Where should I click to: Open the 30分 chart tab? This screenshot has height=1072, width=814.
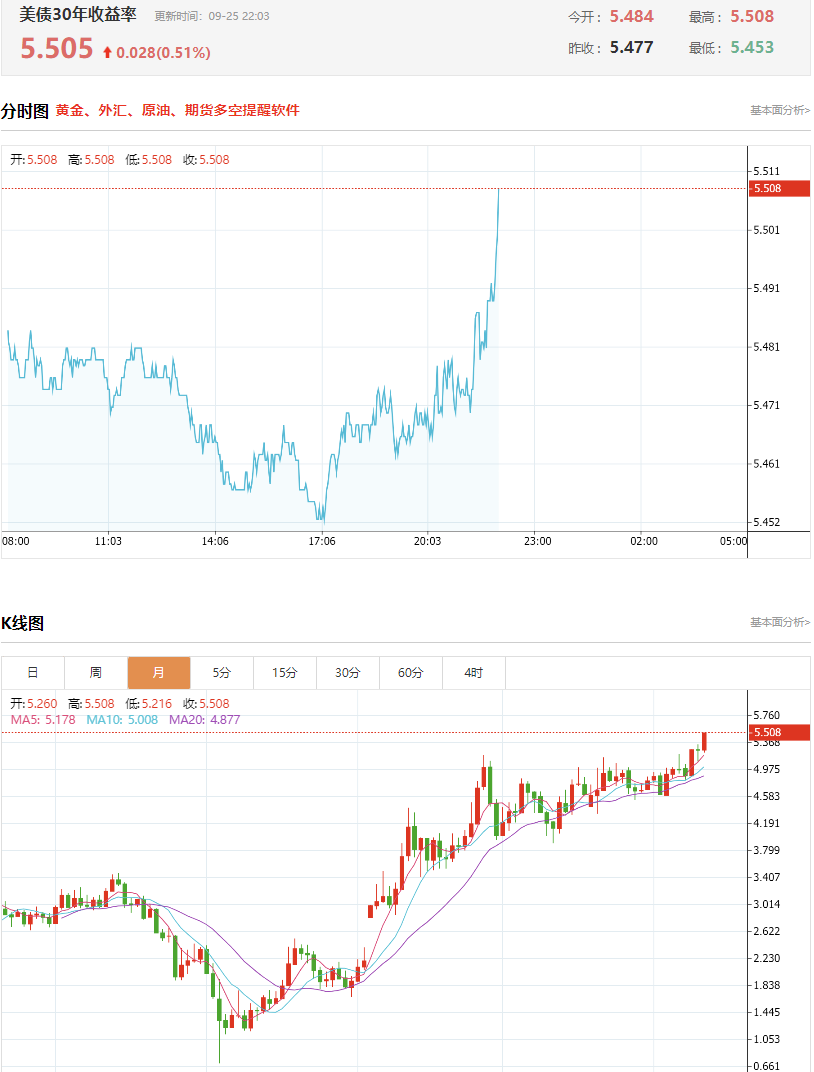click(x=347, y=673)
